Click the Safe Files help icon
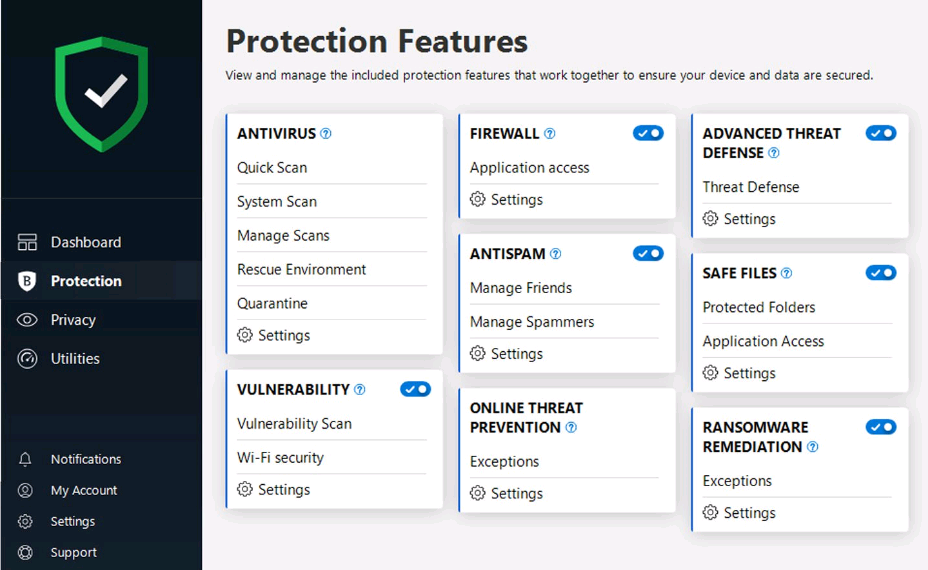 787,273
